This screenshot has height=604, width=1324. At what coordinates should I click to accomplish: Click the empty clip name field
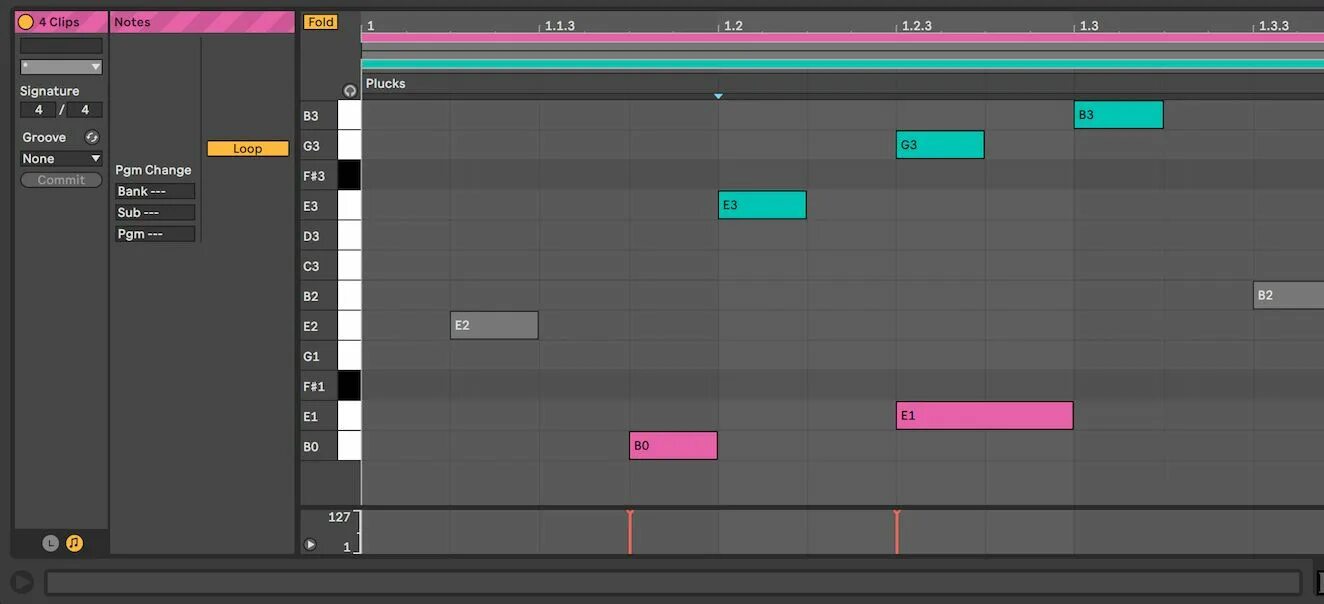click(61, 46)
